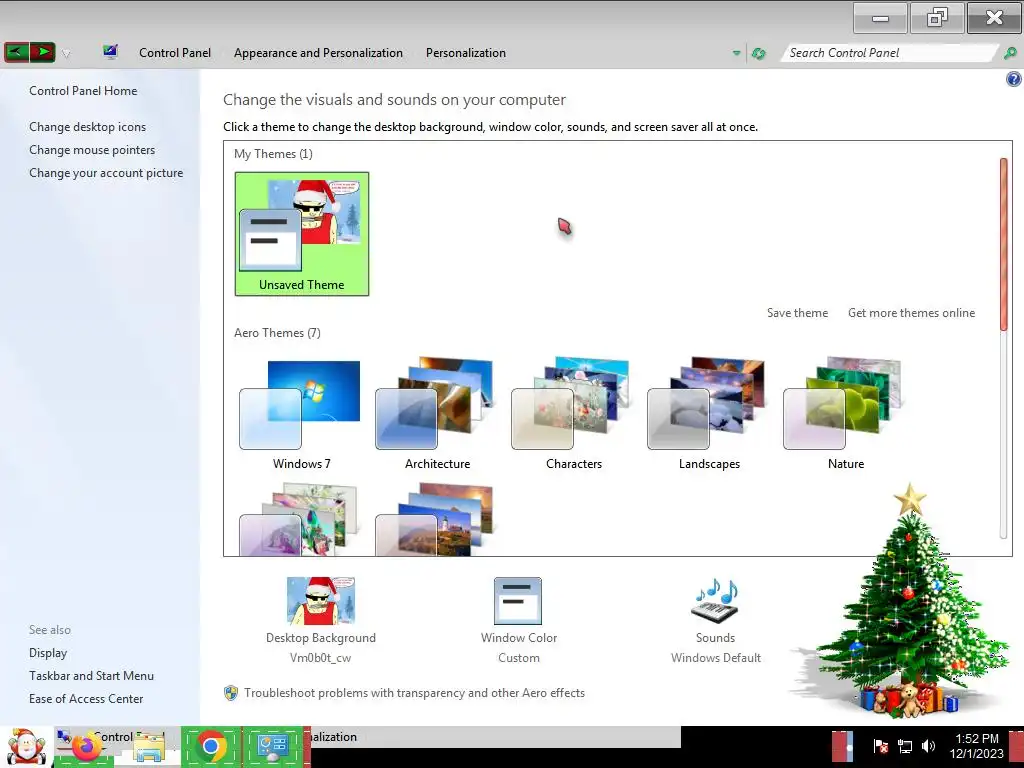Refresh the Personalization page

pyautogui.click(x=758, y=53)
